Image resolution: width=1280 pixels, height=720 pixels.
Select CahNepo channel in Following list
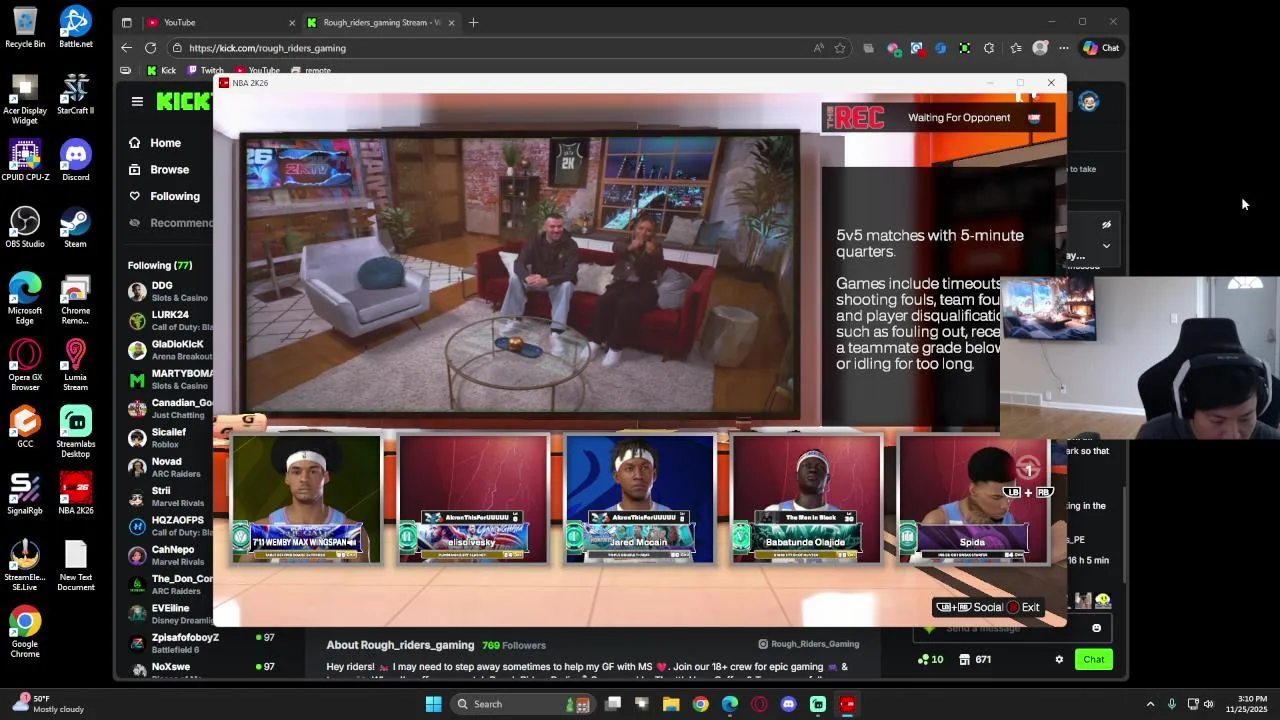click(169, 555)
